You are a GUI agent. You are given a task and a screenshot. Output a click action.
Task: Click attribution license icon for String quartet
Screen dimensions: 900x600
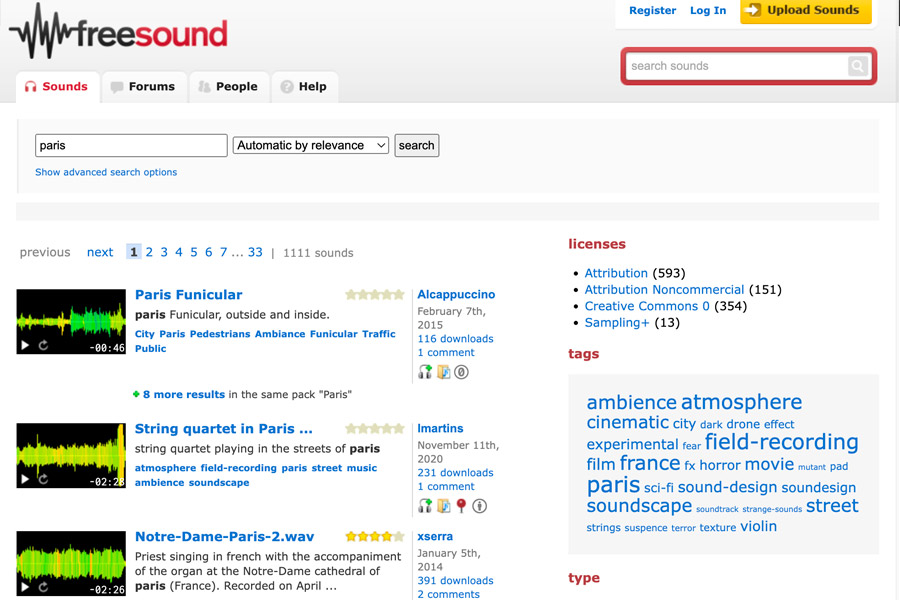[x=479, y=506]
